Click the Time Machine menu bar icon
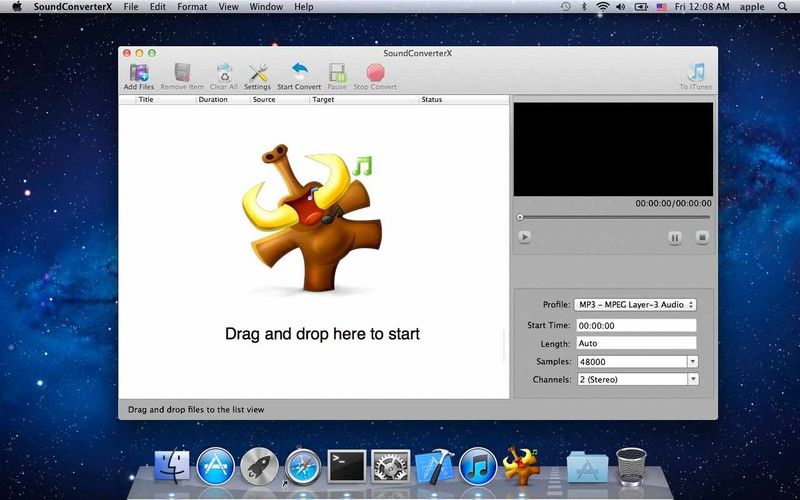Image resolution: width=800 pixels, height=500 pixels. pyautogui.click(x=565, y=7)
